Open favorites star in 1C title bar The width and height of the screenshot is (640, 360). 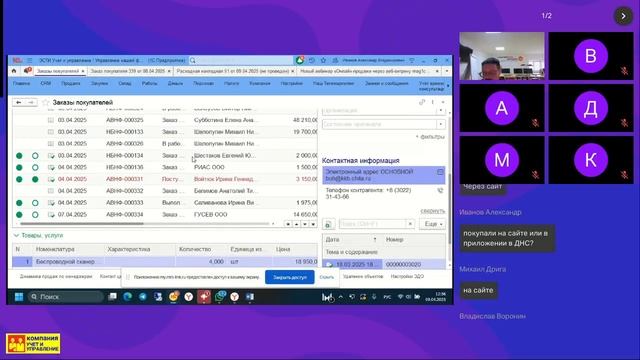tap(323, 60)
